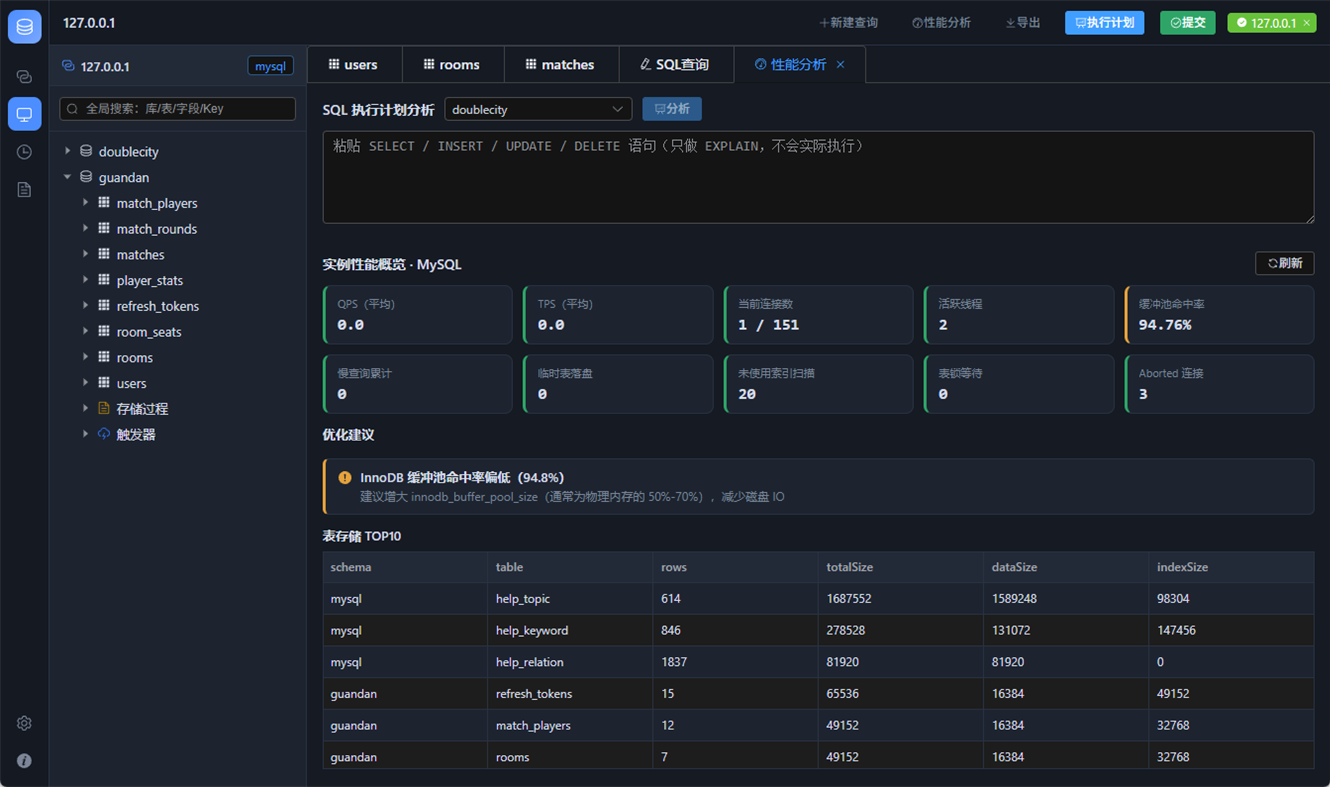Viewport: 1330px width, 787px height.
Task: Switch to the SQL查询 tab
Action: (676, 64)
